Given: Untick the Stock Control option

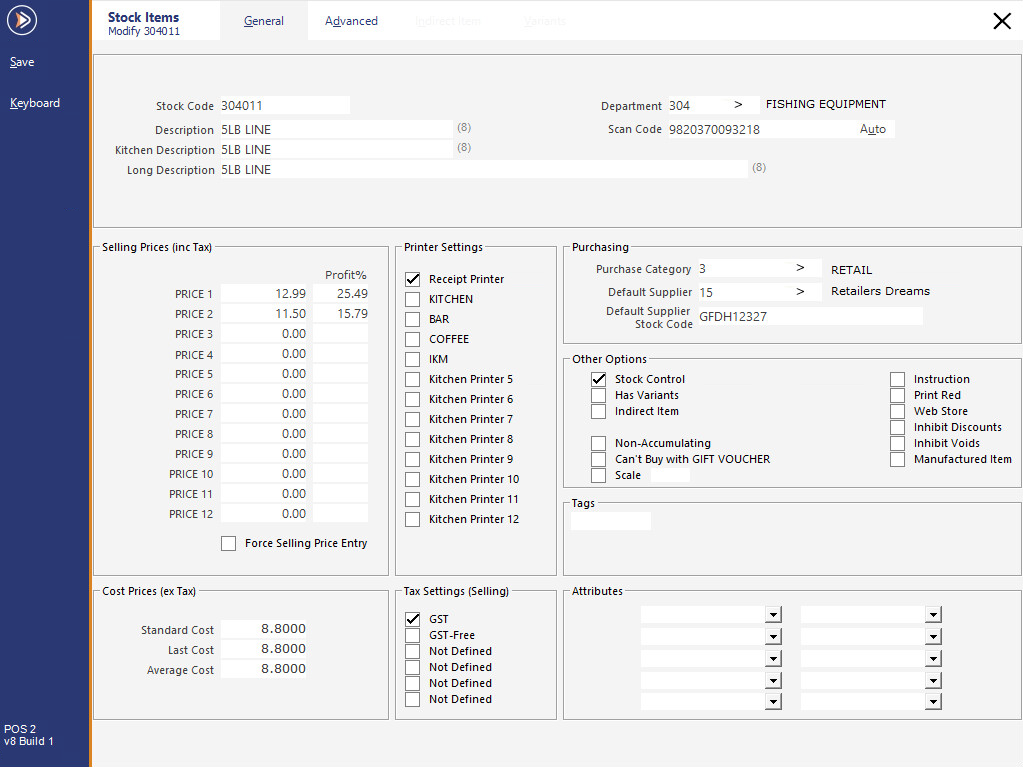Looking at the screenshot, I should 598,379.
